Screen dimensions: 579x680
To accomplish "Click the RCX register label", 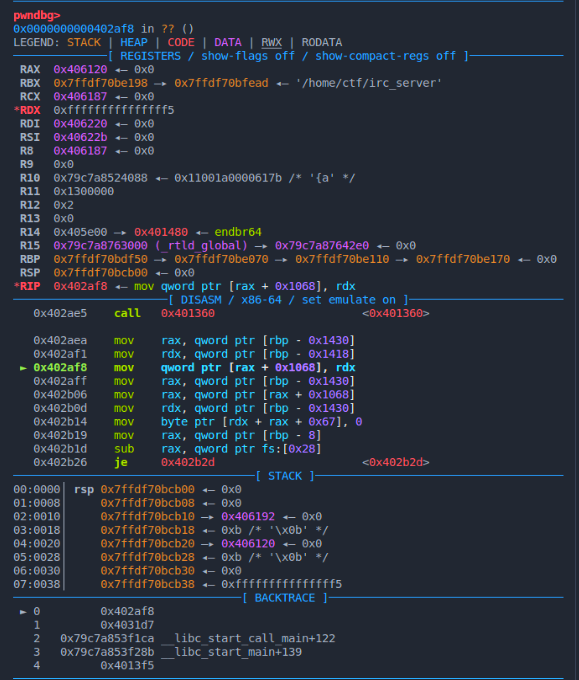I will click(30, 96).
